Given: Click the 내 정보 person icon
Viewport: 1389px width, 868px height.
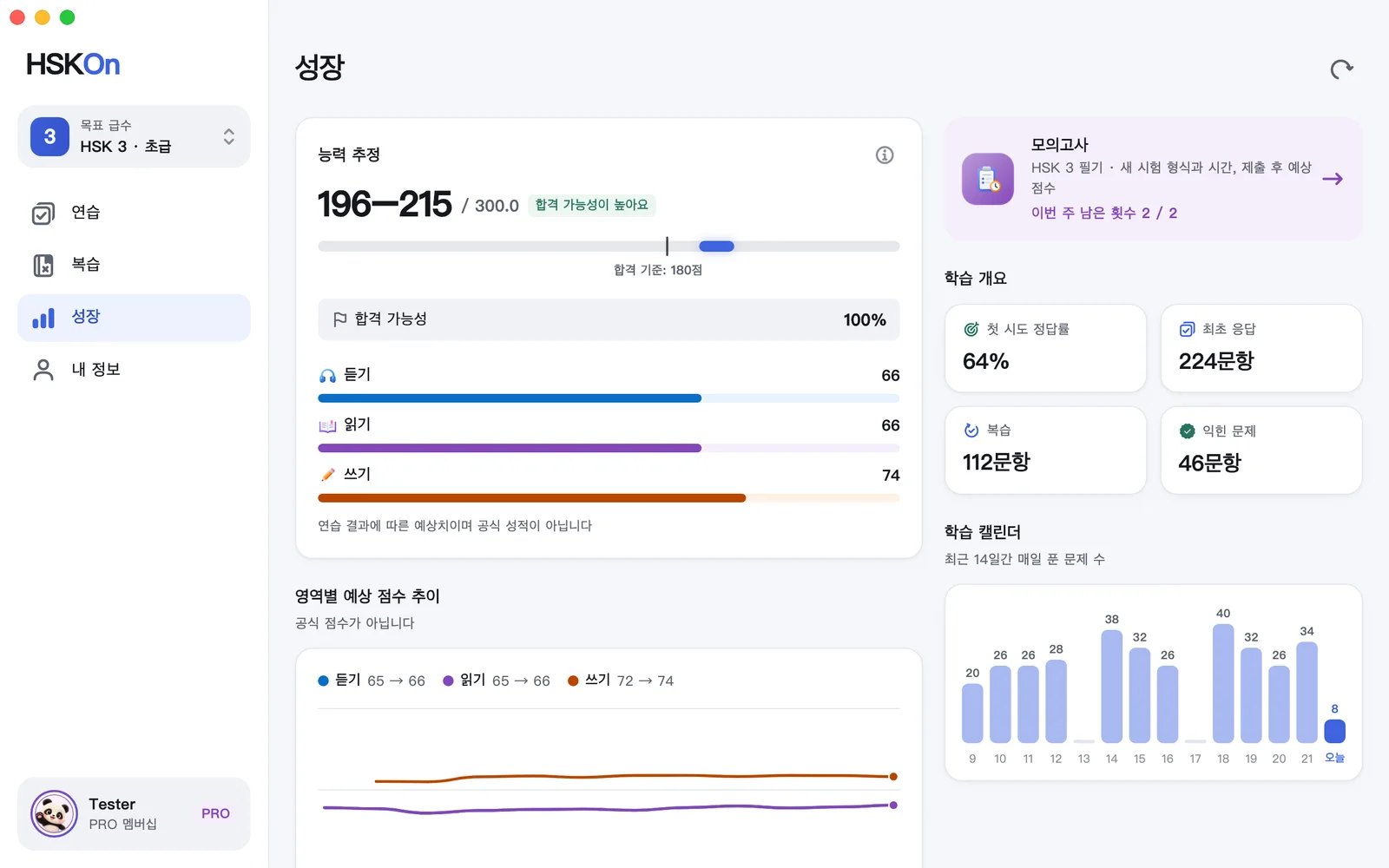Looking at the screenshot, I should [43, 371].
